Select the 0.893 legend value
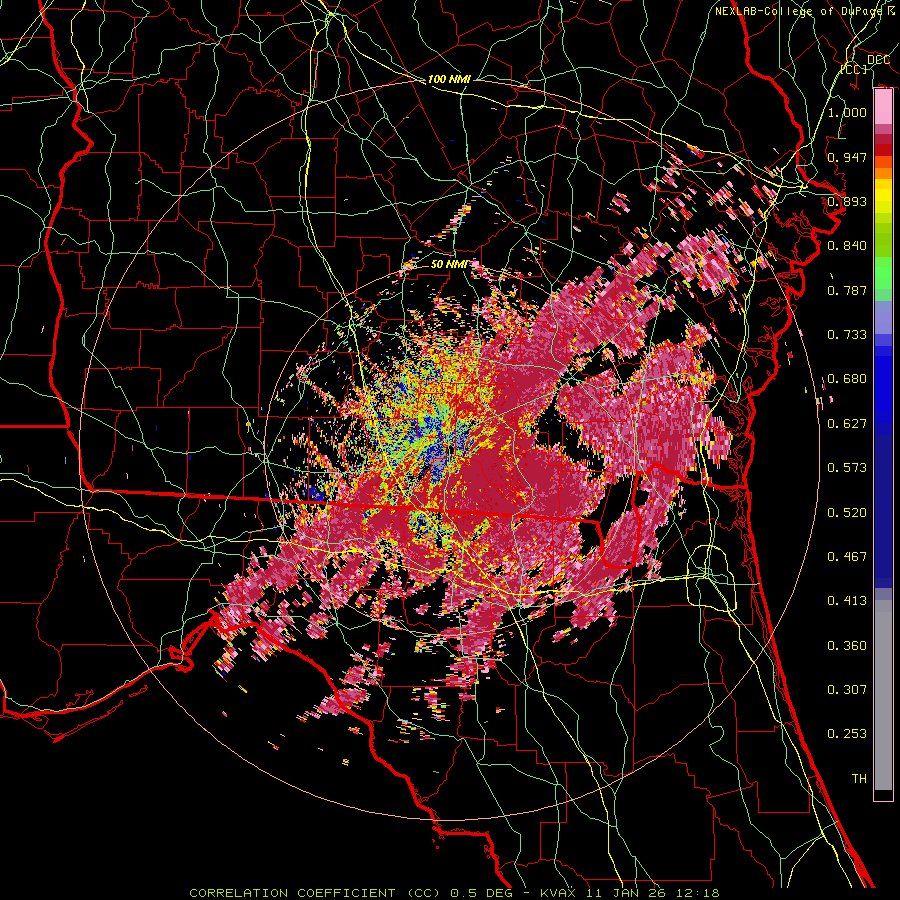The height and width of the screenshot is (900, 900). click(x=847, y=201)
